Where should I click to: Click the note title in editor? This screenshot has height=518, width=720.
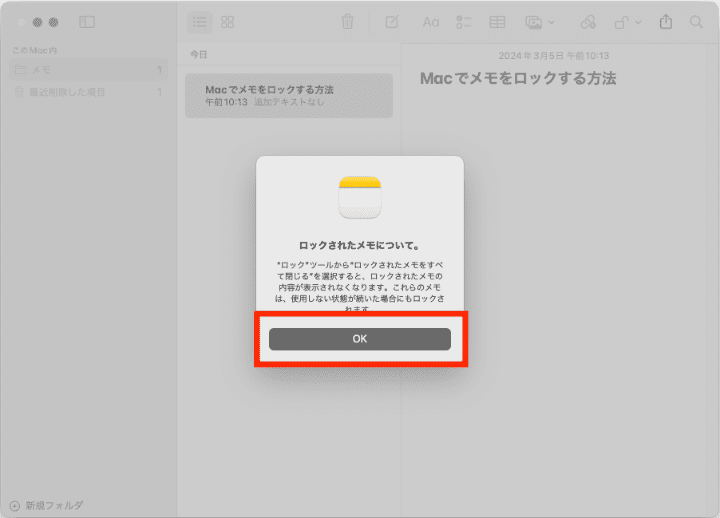[517, 78]
